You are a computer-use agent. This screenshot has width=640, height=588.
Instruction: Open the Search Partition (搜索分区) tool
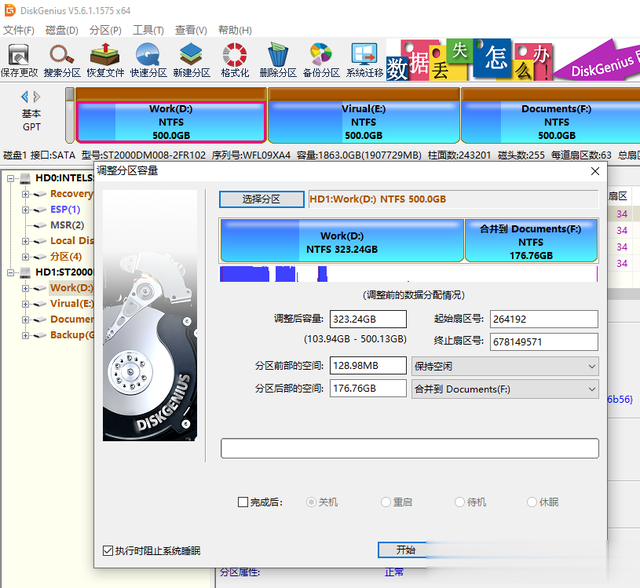pos(62,60)
